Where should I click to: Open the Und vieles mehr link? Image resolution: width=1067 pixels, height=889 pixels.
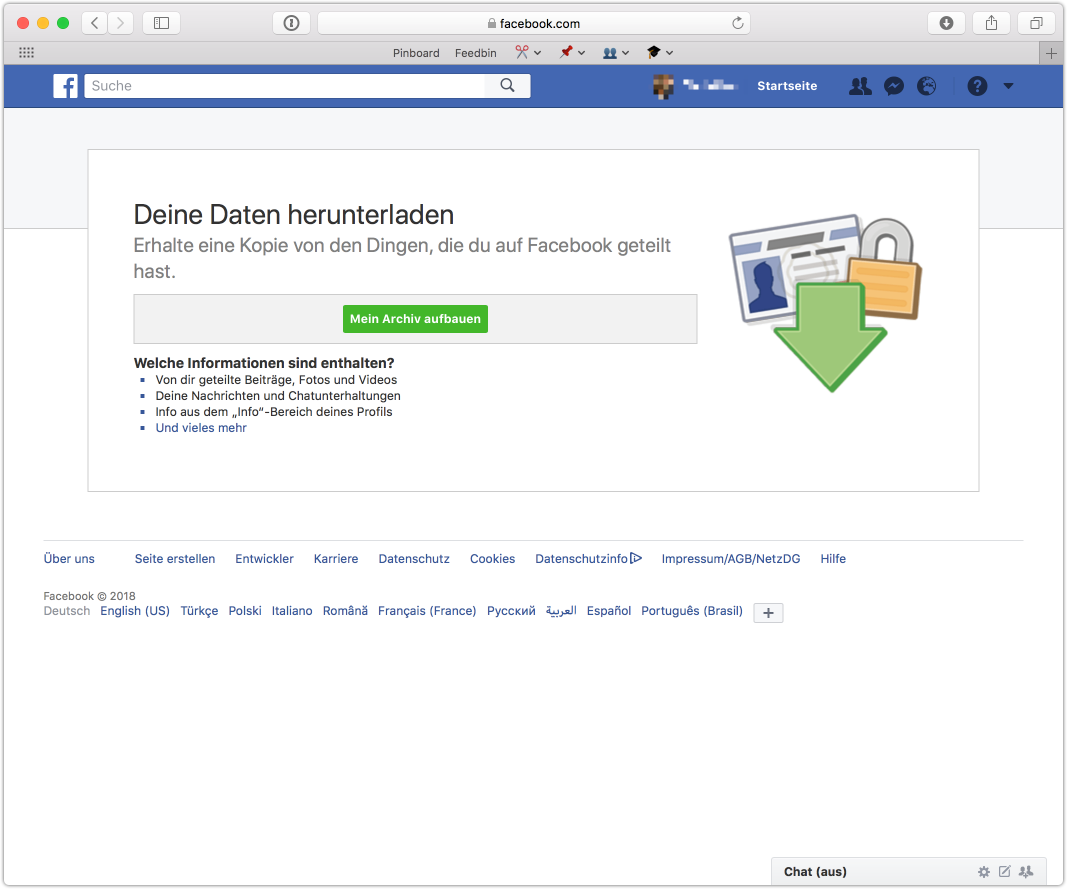[x=201, y=428]
